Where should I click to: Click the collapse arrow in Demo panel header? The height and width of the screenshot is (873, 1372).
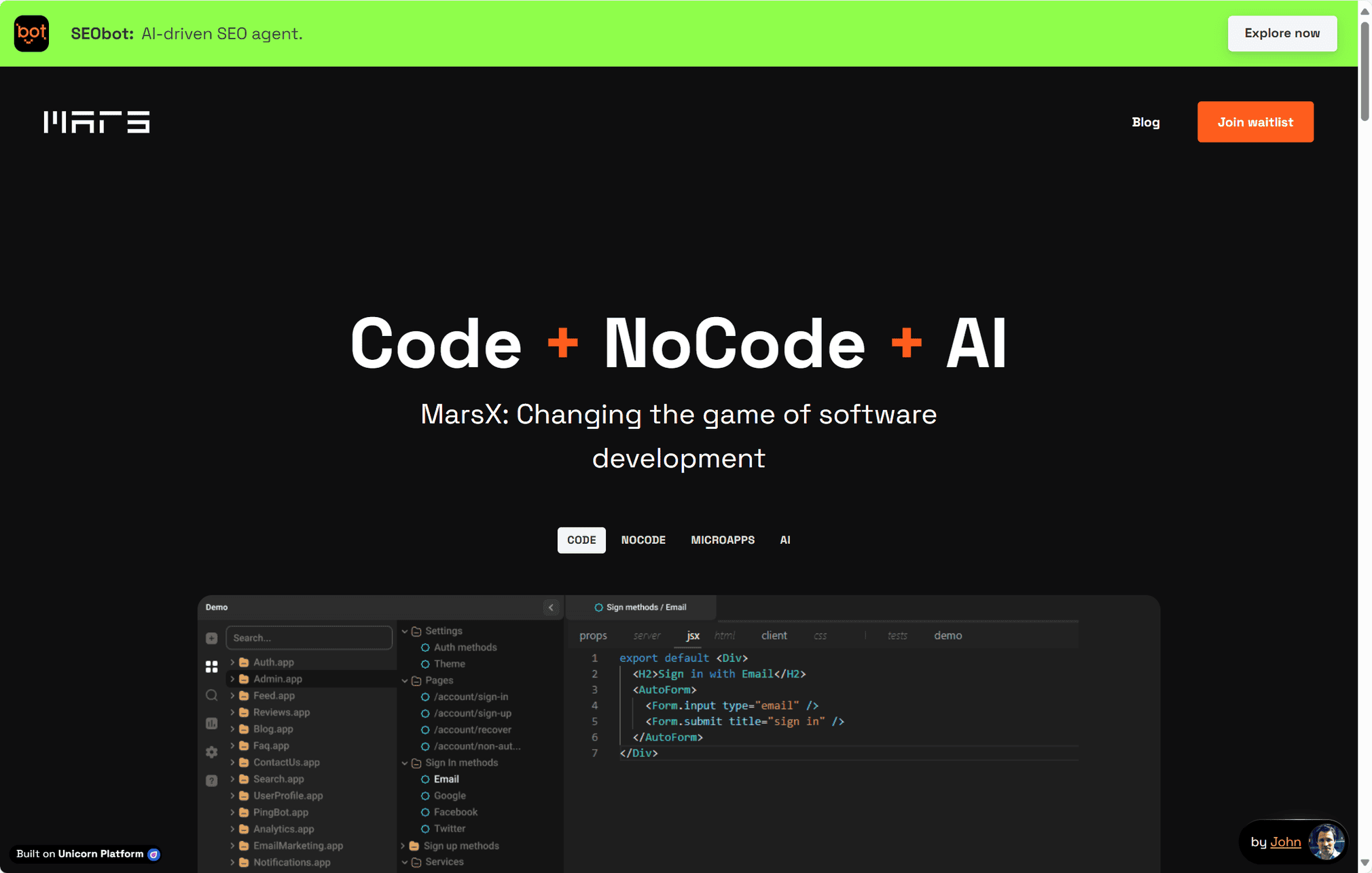point(551,608)
